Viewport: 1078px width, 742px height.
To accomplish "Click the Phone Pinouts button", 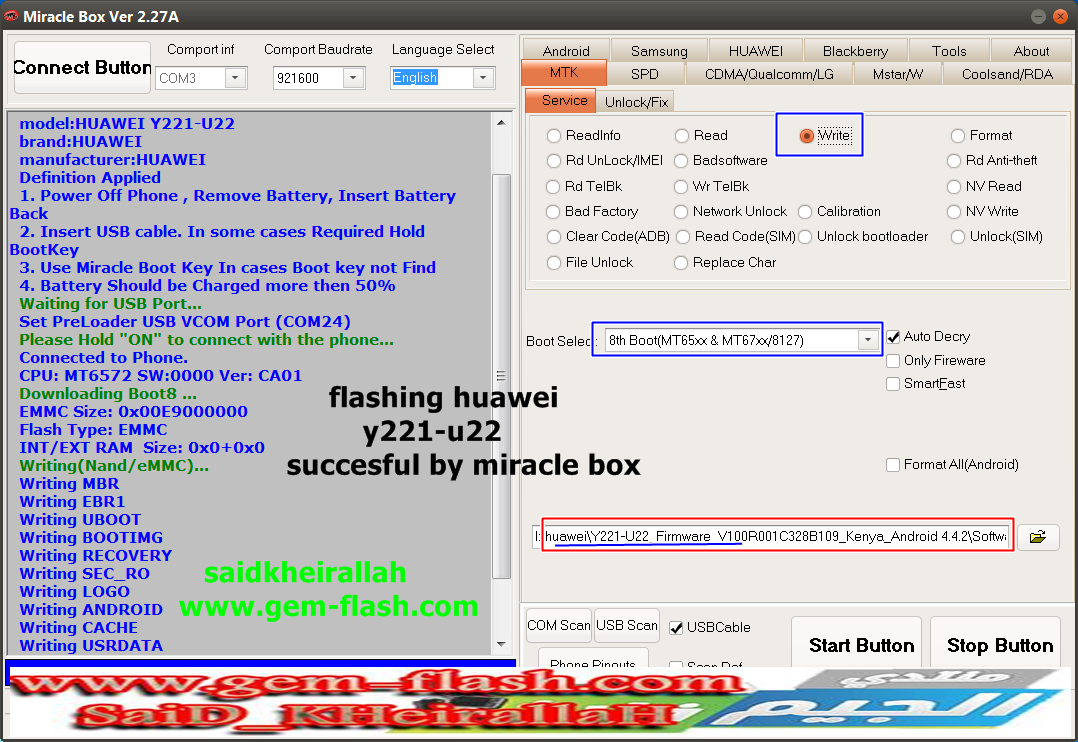I will click(593, 658).
